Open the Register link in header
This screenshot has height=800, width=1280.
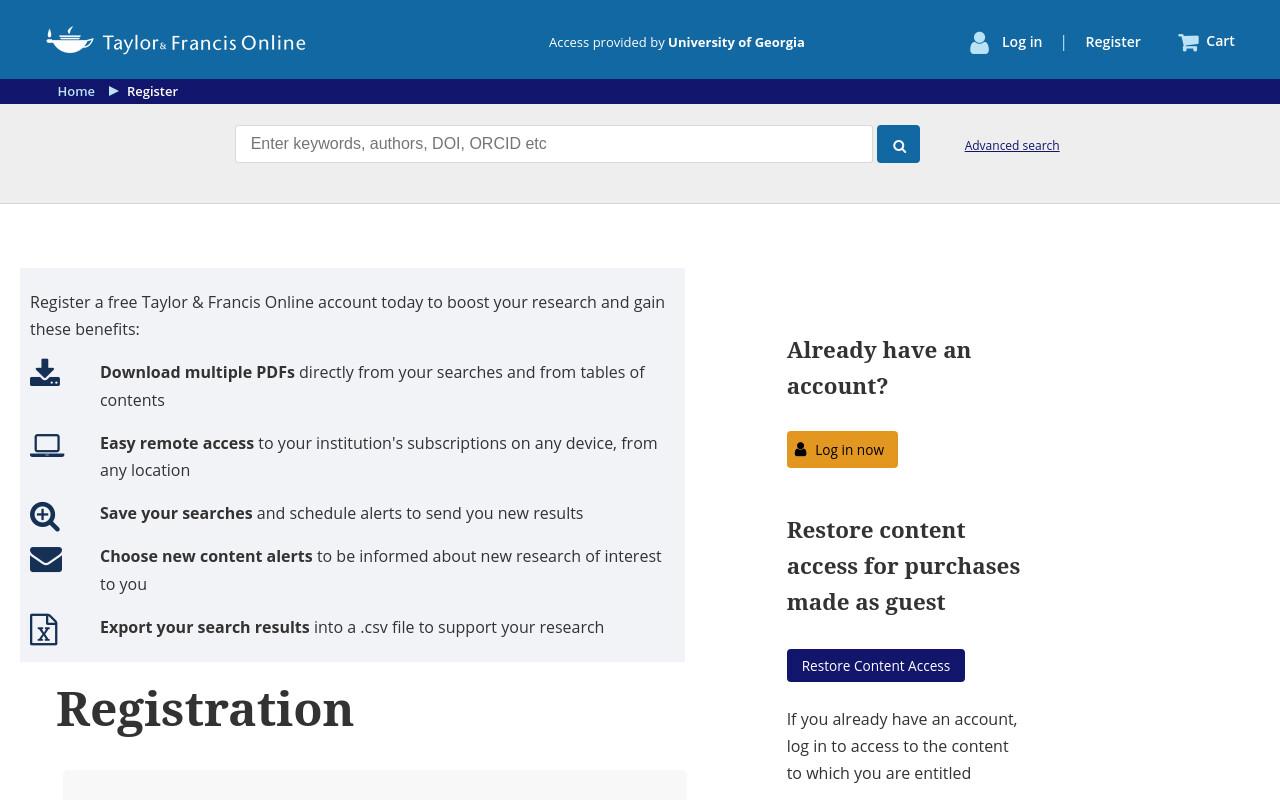[x=1113, y=42]
